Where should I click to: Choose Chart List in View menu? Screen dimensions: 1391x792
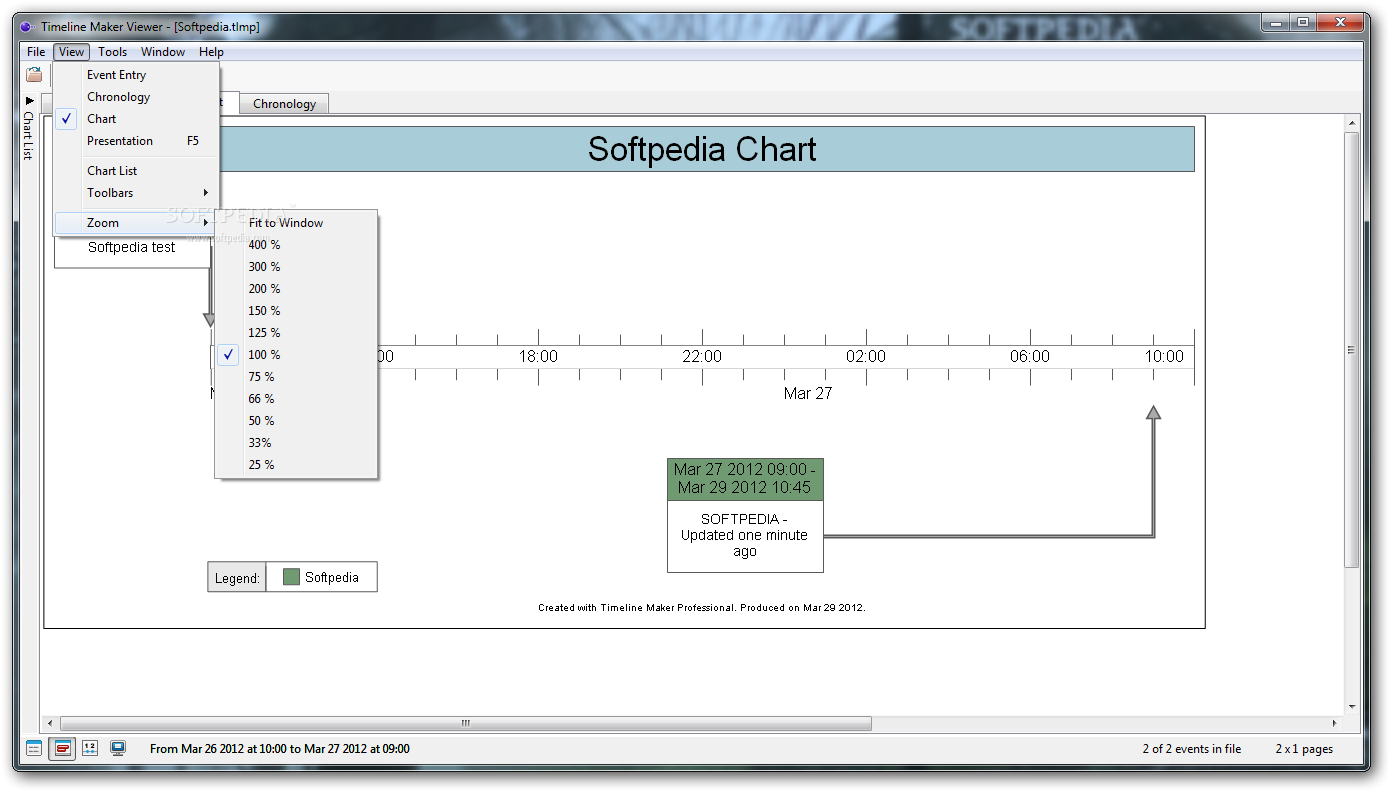tap(136, 171)
